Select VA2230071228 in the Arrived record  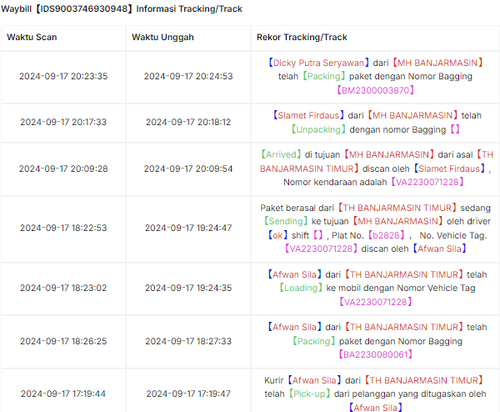tap(427, 182)
